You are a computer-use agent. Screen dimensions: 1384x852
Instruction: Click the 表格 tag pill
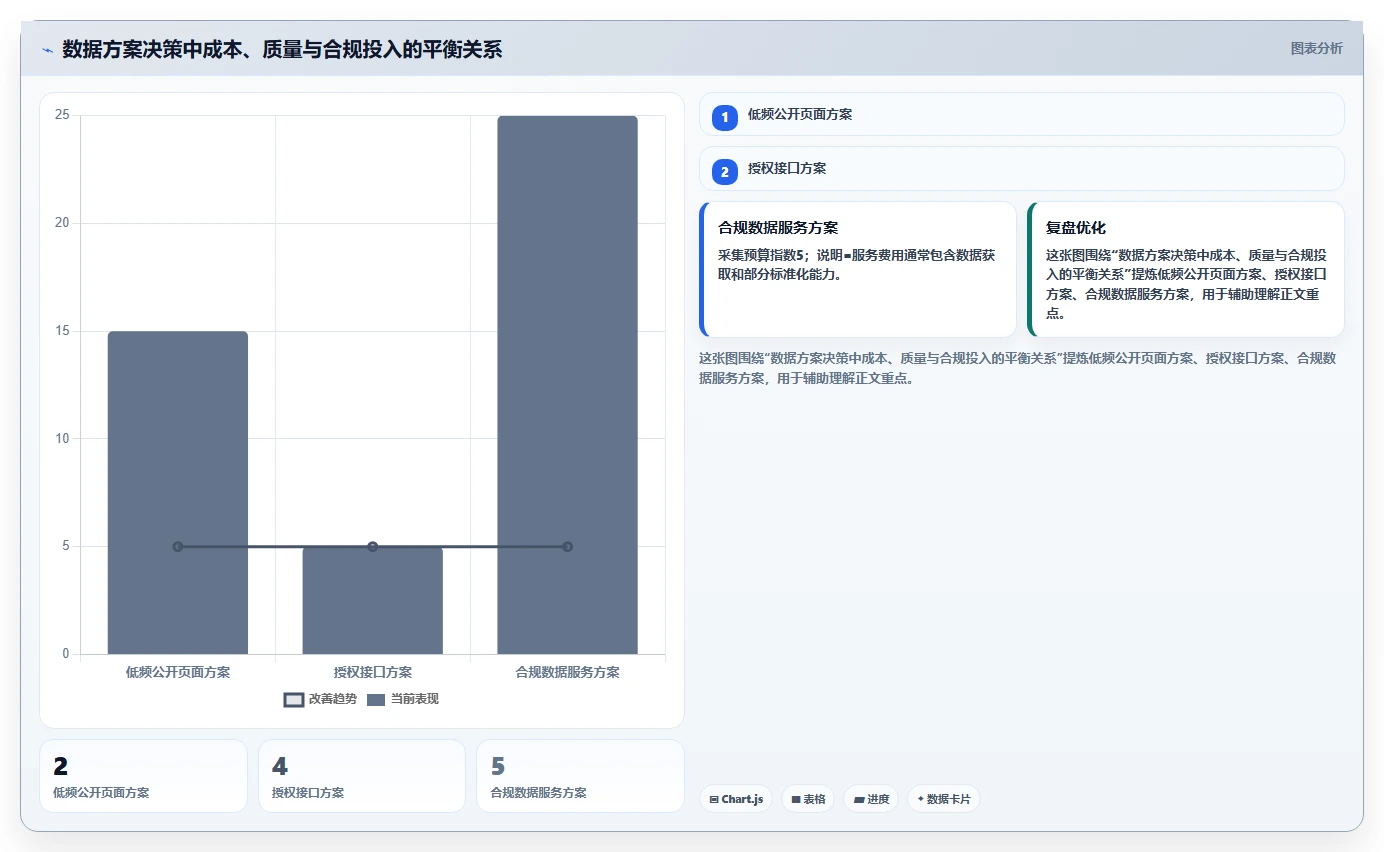pos(808,799)
